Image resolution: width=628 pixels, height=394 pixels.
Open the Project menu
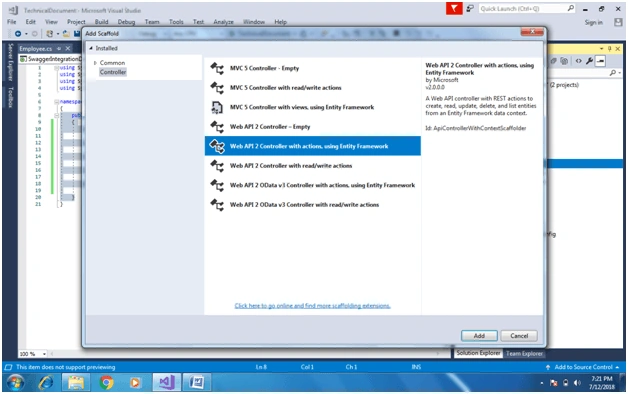76,22
